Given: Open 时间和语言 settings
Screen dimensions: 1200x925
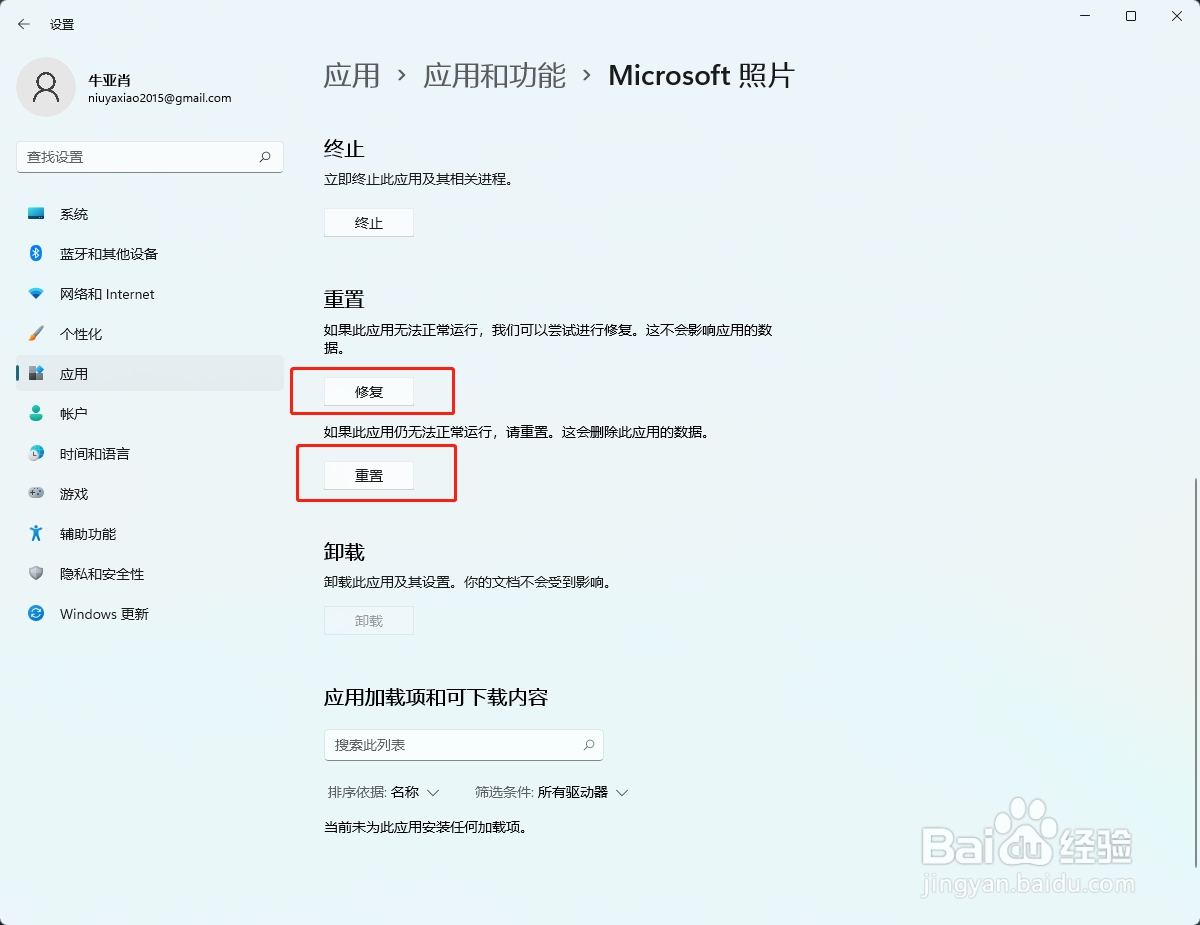Looking at the screenshot, I should [x=150, y=454].
